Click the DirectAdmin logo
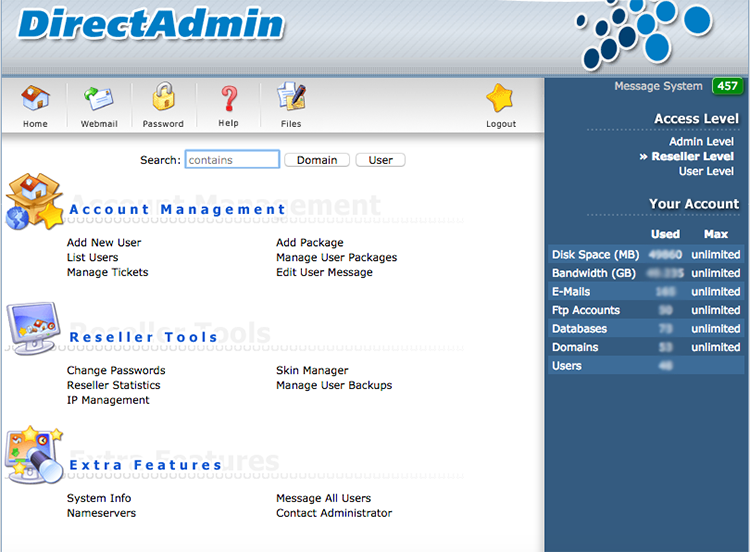The width and height of the screenshot is (750, 552). point(151,24)
